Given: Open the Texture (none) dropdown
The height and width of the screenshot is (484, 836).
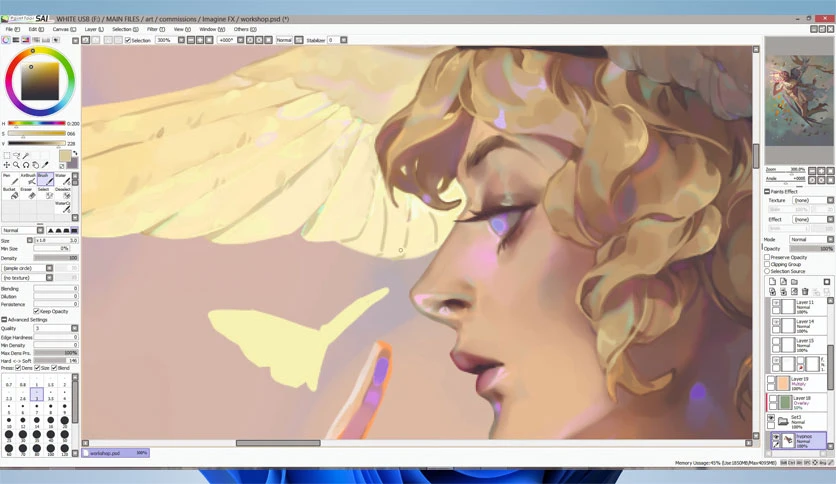Looking at the screenshot, I should 813,200.
